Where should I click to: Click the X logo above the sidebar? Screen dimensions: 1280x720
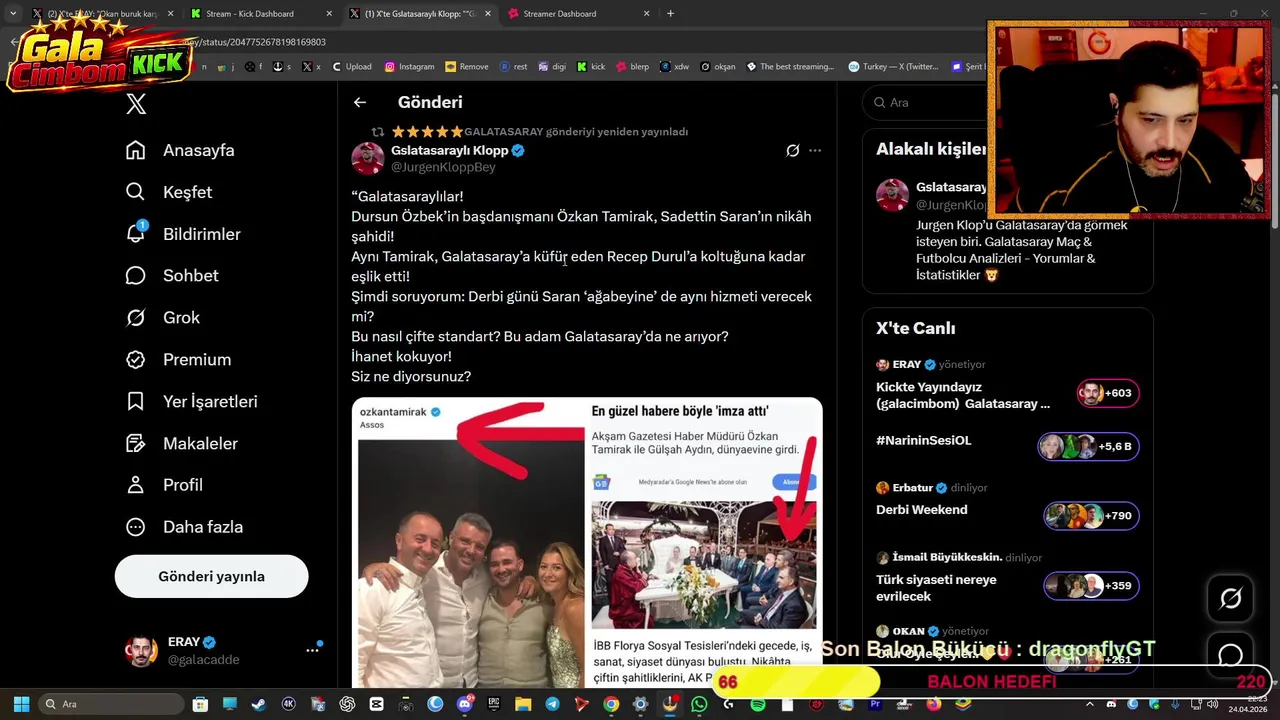(x=137, y=103)
